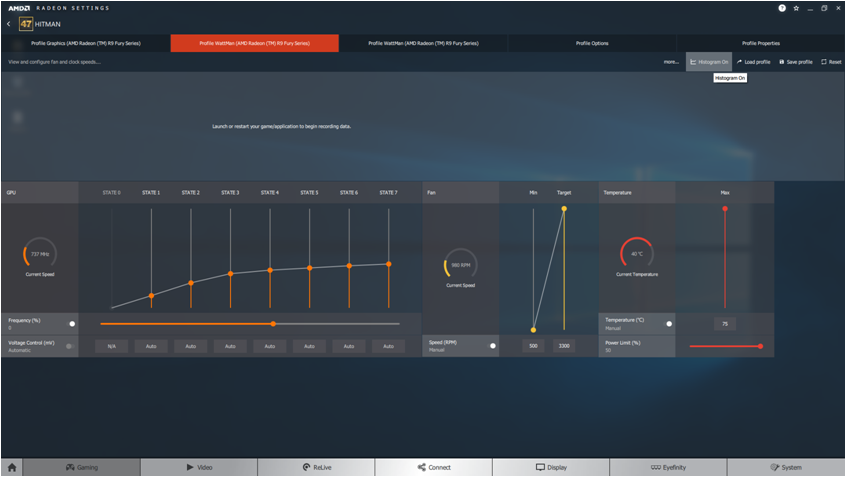This screenshot has height=477, width=846.
Task: Click the GPU current speed gauge
Action: coord(40,254)
